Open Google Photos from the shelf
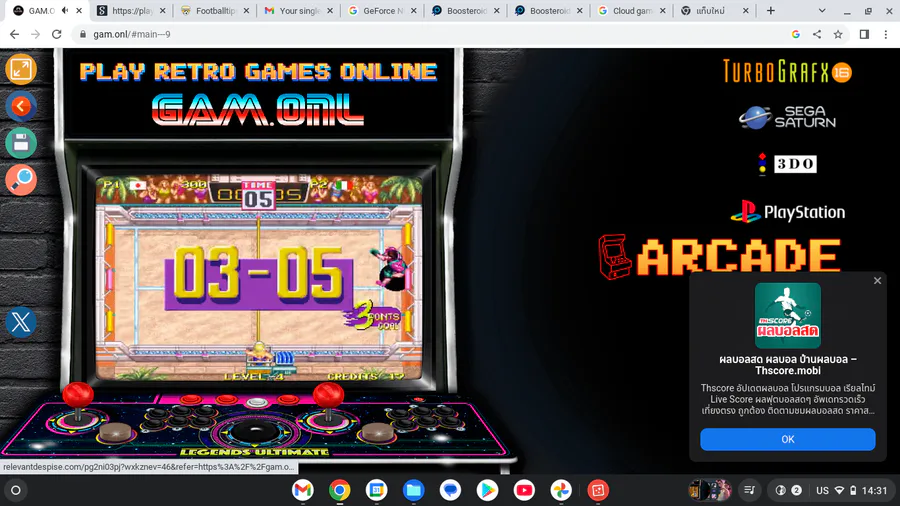900x506 pixels. [x=561, y=491]
